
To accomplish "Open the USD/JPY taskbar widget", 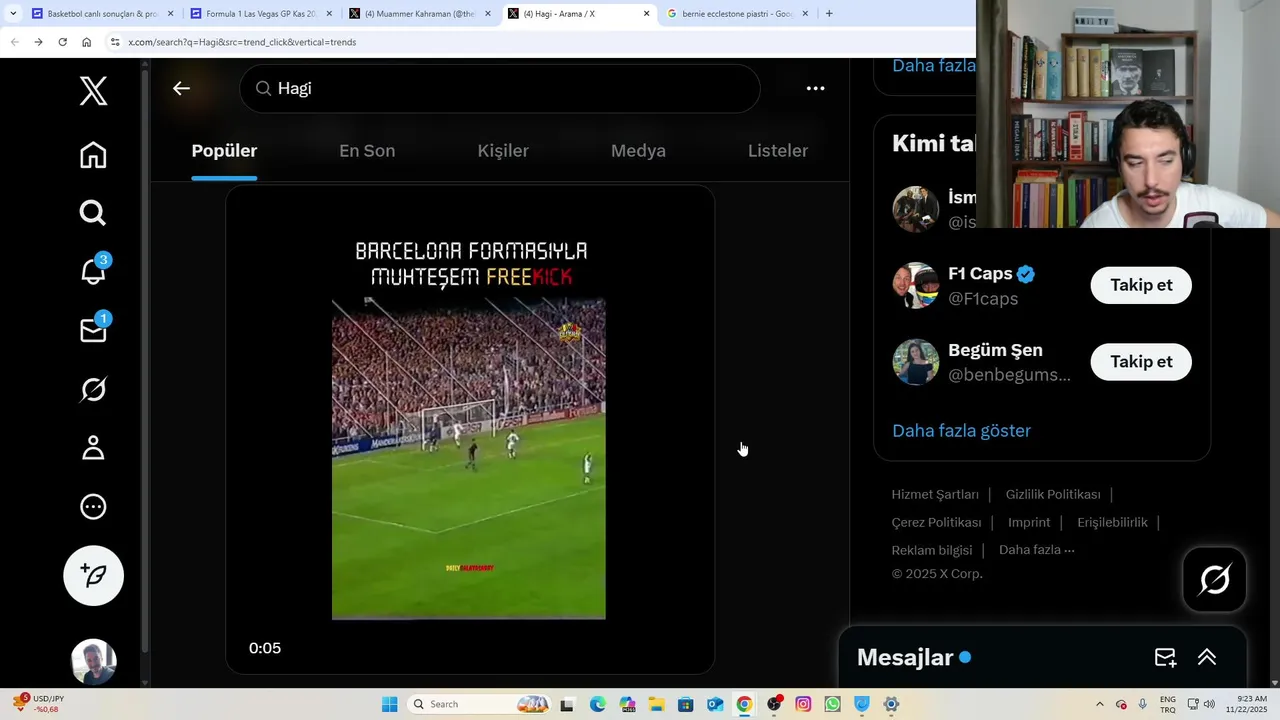I will coord(38,704).
